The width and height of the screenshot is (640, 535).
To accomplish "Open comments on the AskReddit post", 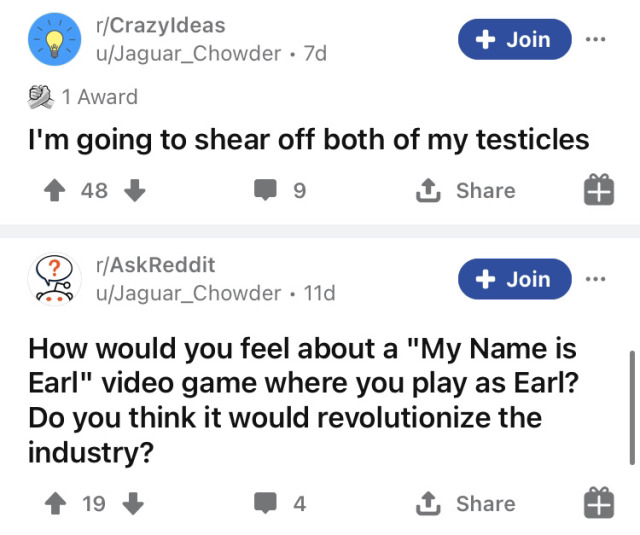I will [x=280, y=503].
